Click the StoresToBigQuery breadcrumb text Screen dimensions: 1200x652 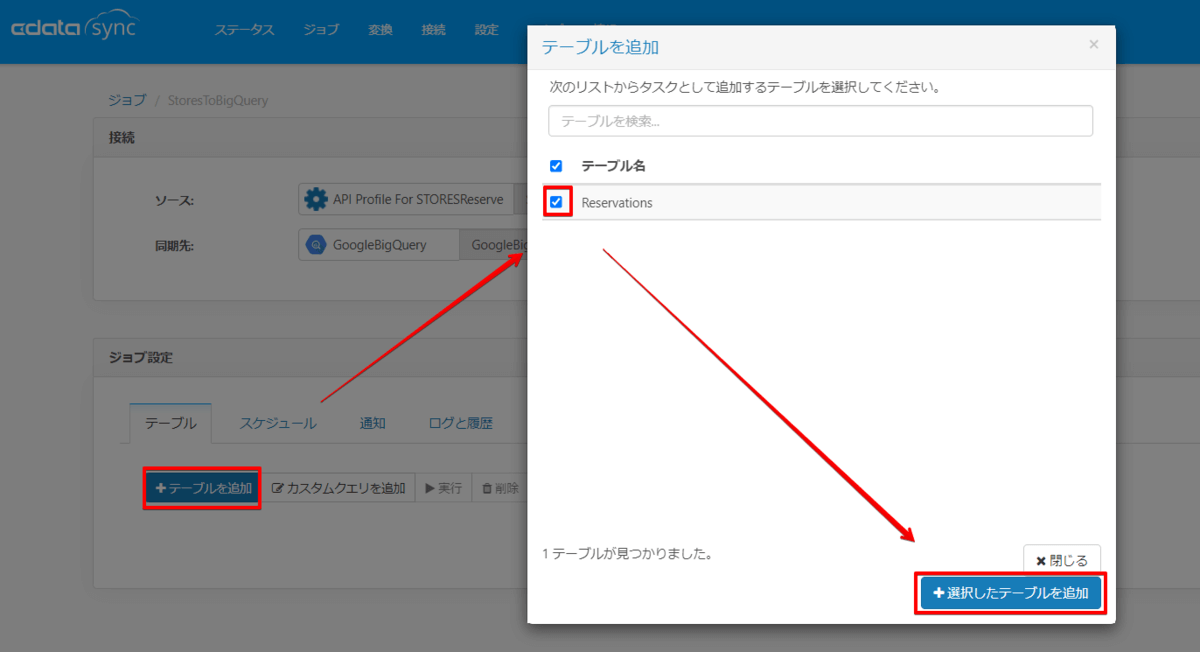216,100
